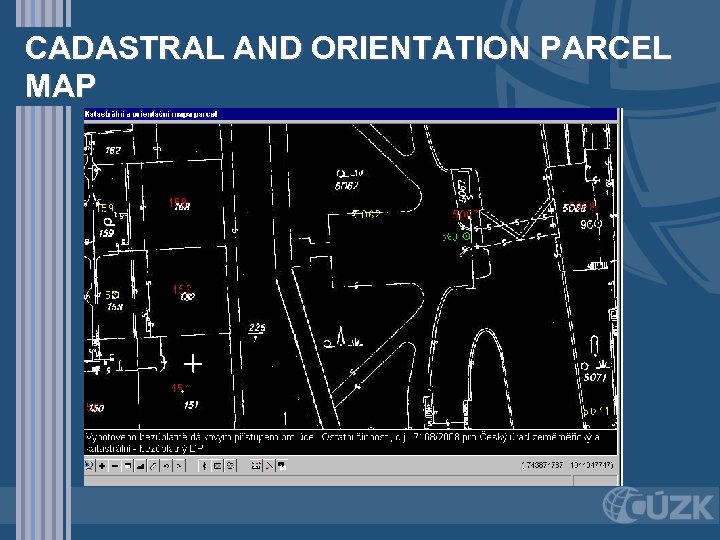Click parcel number 162 on the map
This screenshot has width=720, height=540.
click(113, 150)
